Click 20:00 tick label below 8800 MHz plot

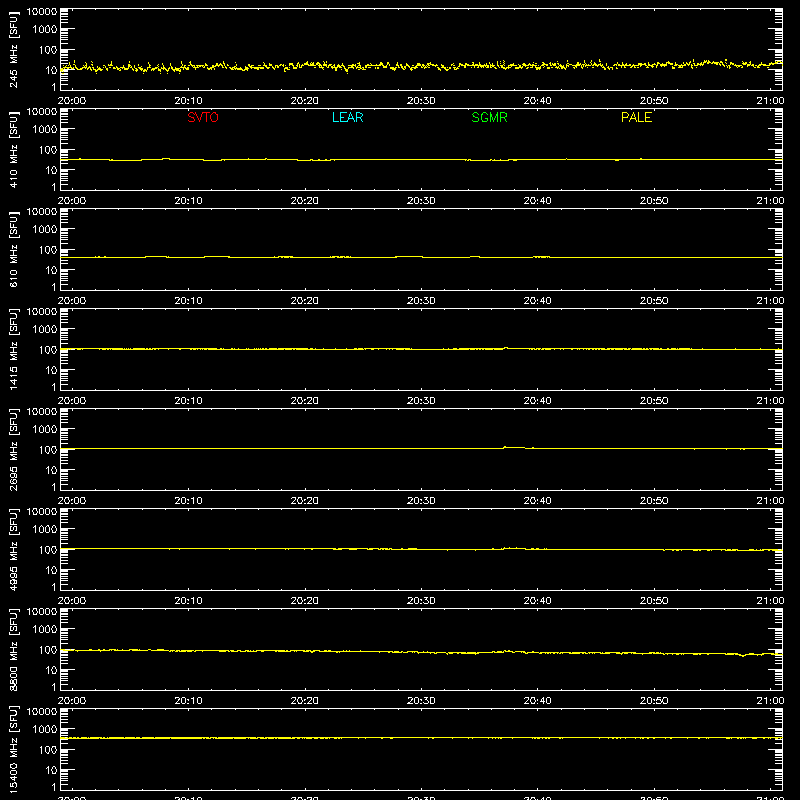click(72, 701)
